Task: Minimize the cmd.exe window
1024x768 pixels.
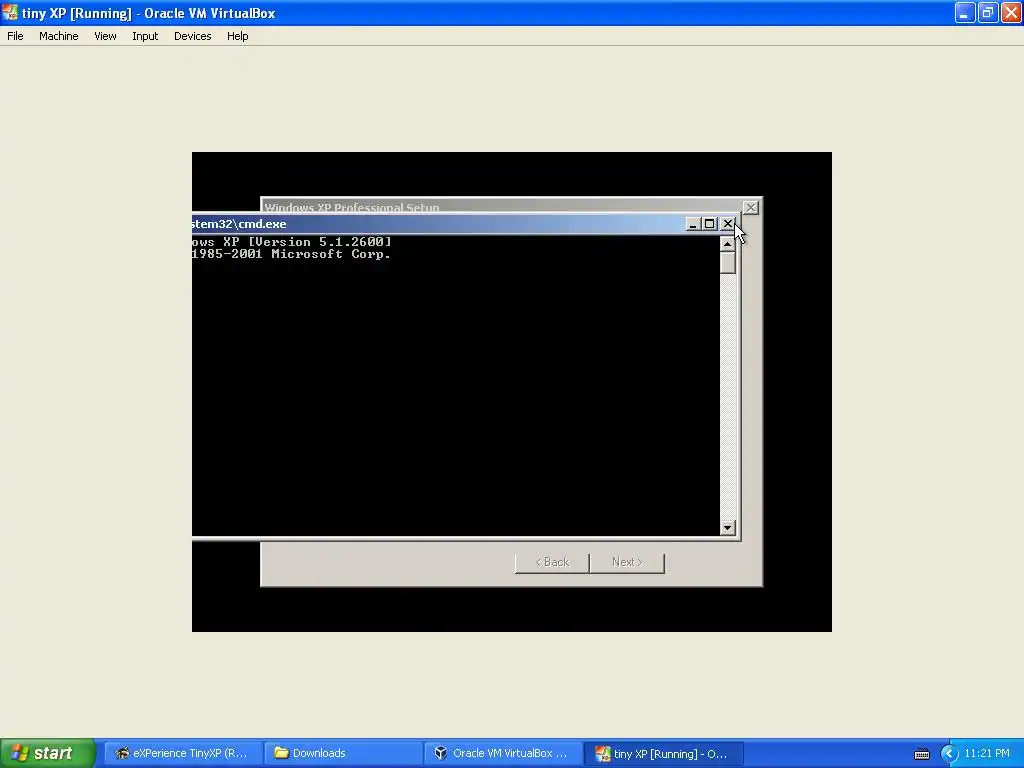Action: tap(693, 224)
